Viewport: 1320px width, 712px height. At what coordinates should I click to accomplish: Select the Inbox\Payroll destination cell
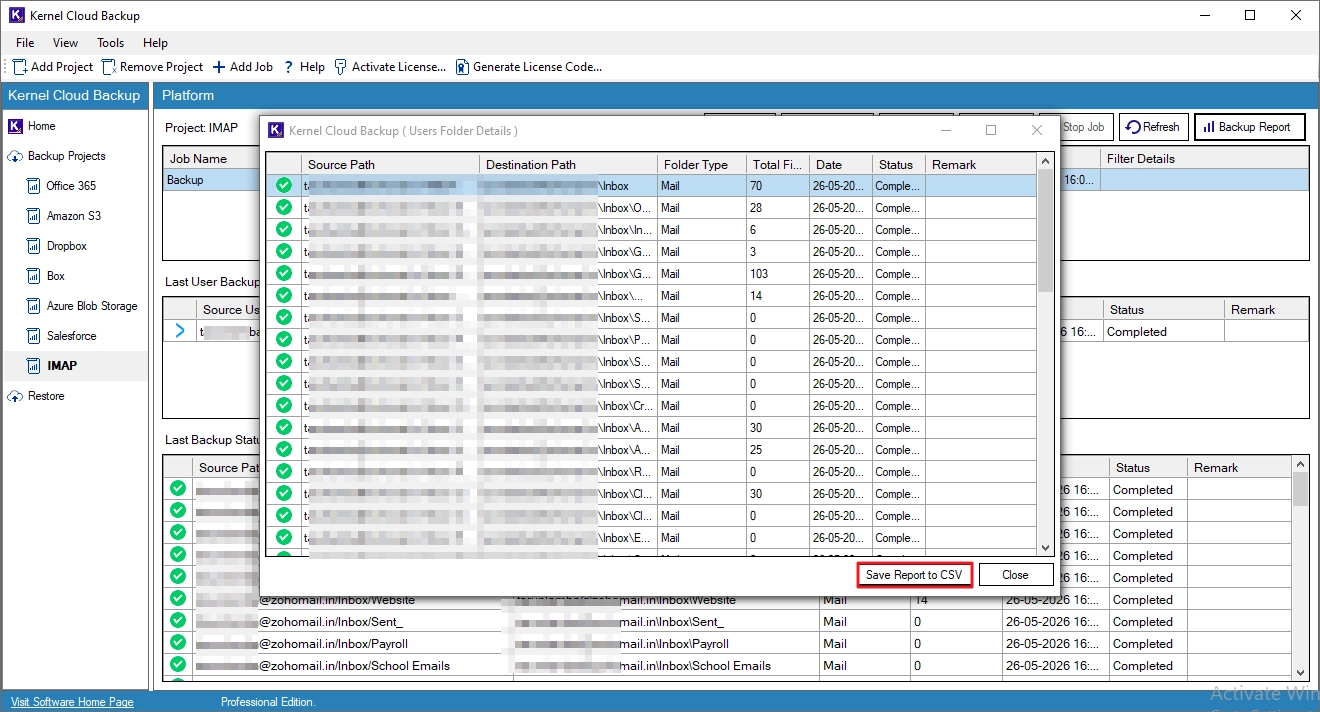coord(666,644)
